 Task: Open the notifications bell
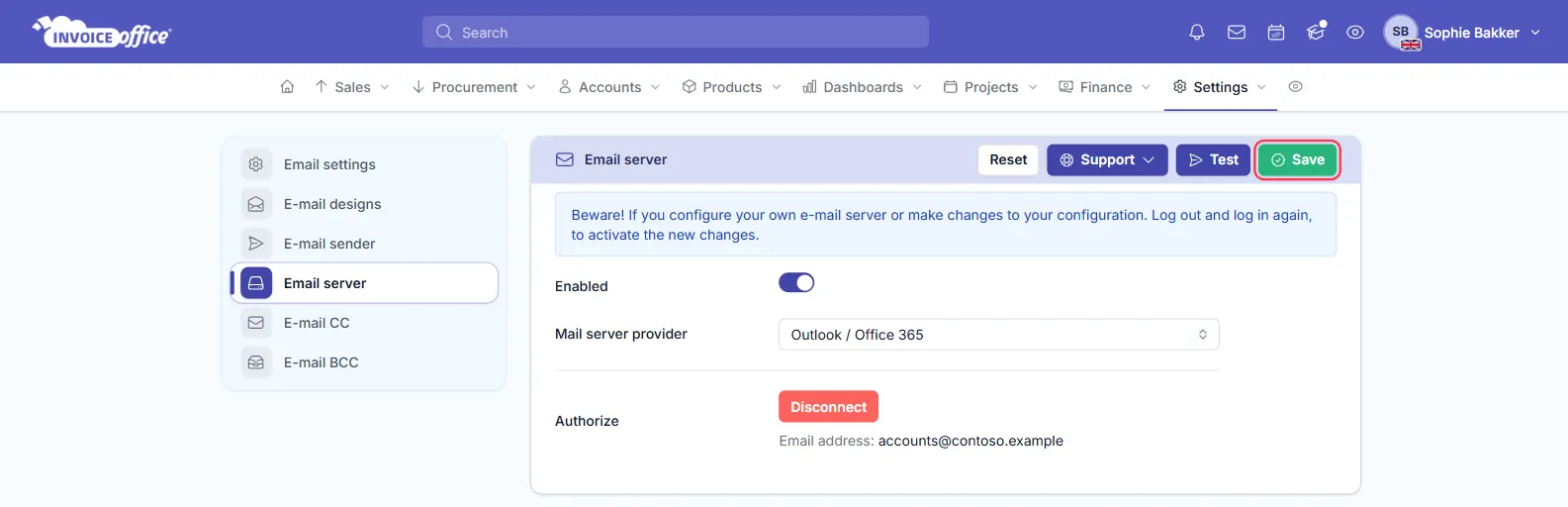[x=1197, y=33]
